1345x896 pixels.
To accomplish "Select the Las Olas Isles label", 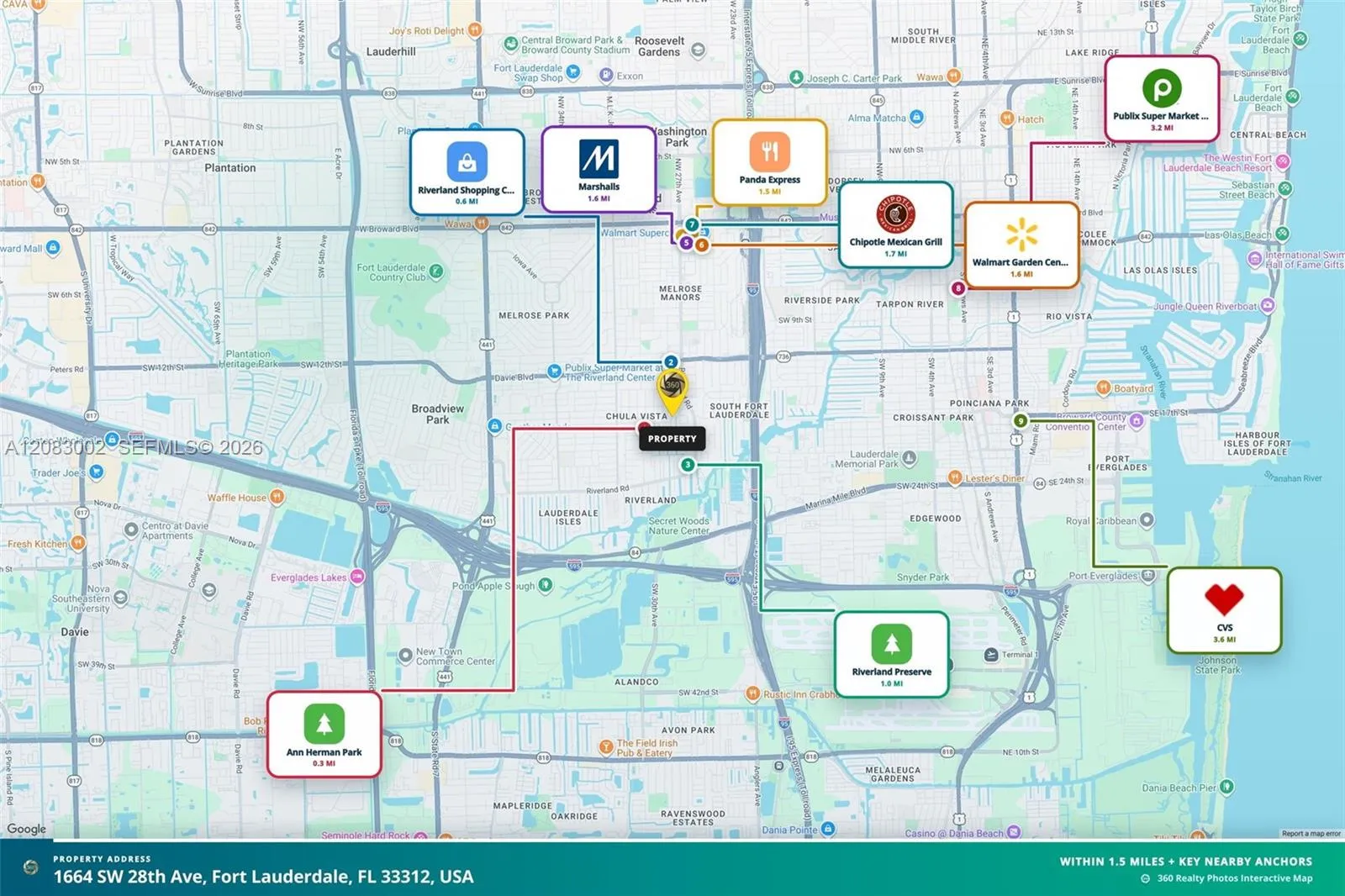I will tap(1160, 271).
